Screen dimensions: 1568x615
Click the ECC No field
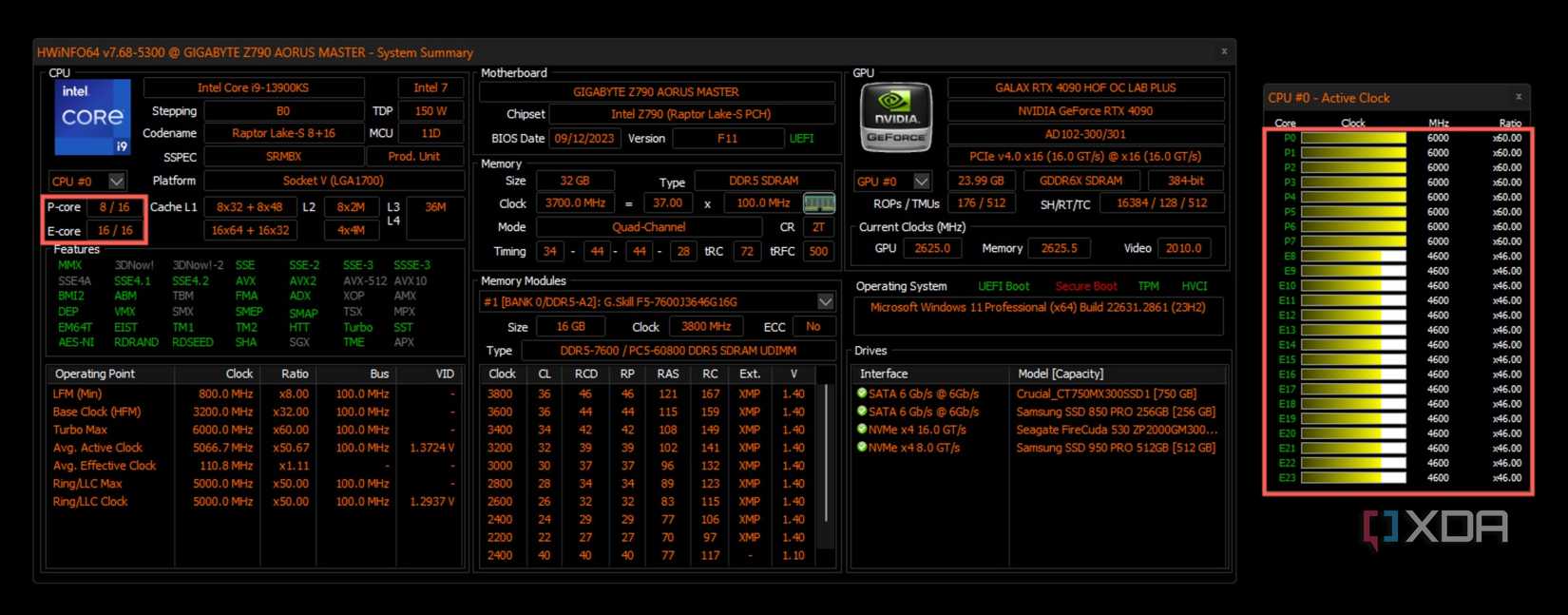coord(813,326)
